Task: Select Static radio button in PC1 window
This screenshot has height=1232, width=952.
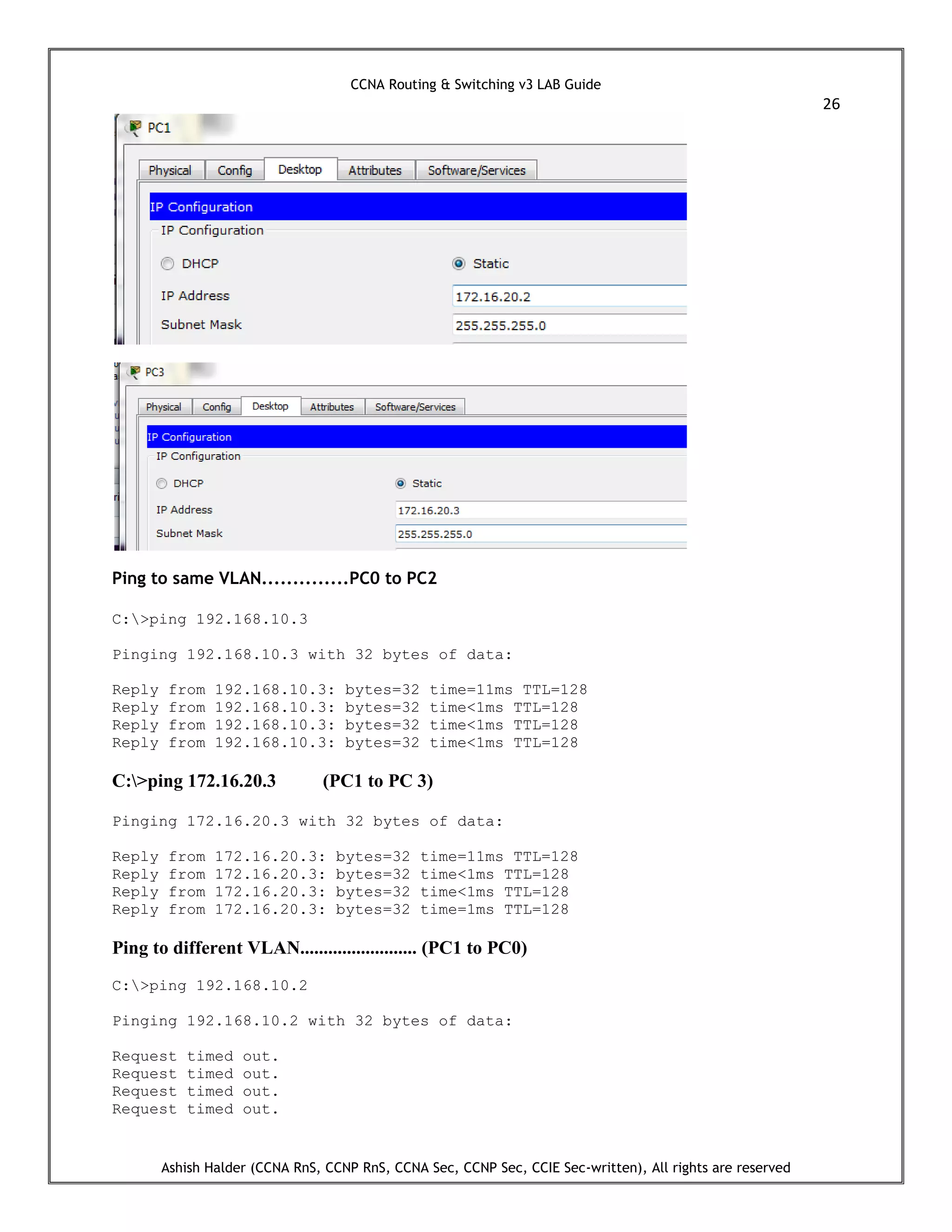Action: pos(458,264)
